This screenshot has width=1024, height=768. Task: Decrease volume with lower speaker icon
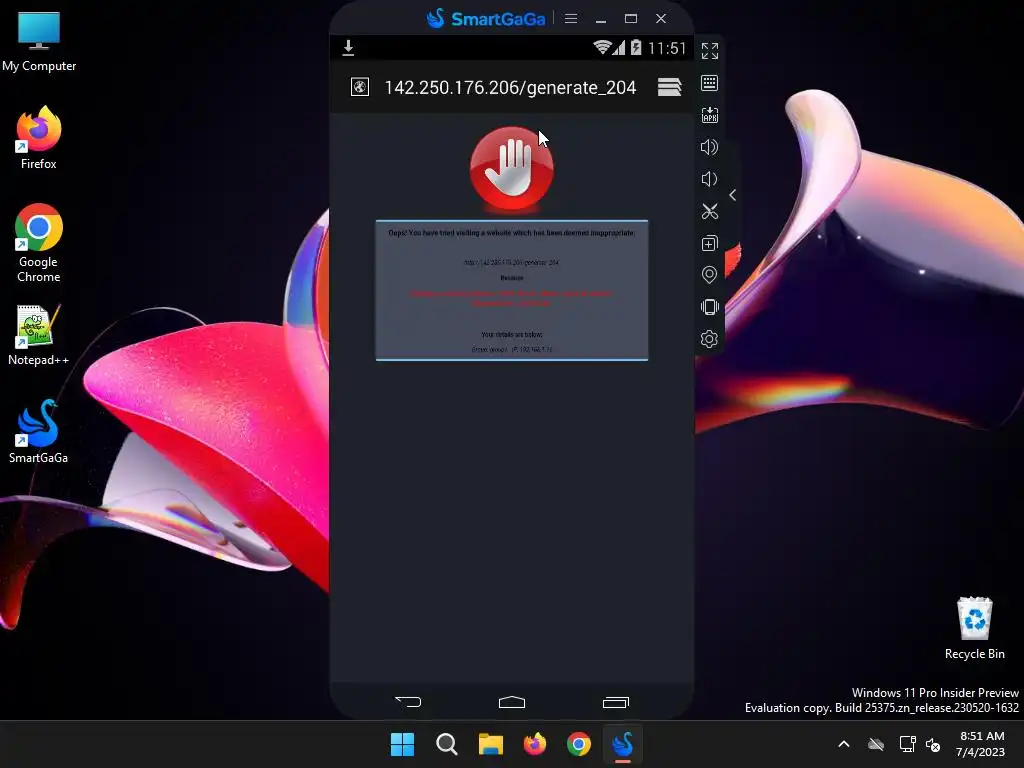709,179
